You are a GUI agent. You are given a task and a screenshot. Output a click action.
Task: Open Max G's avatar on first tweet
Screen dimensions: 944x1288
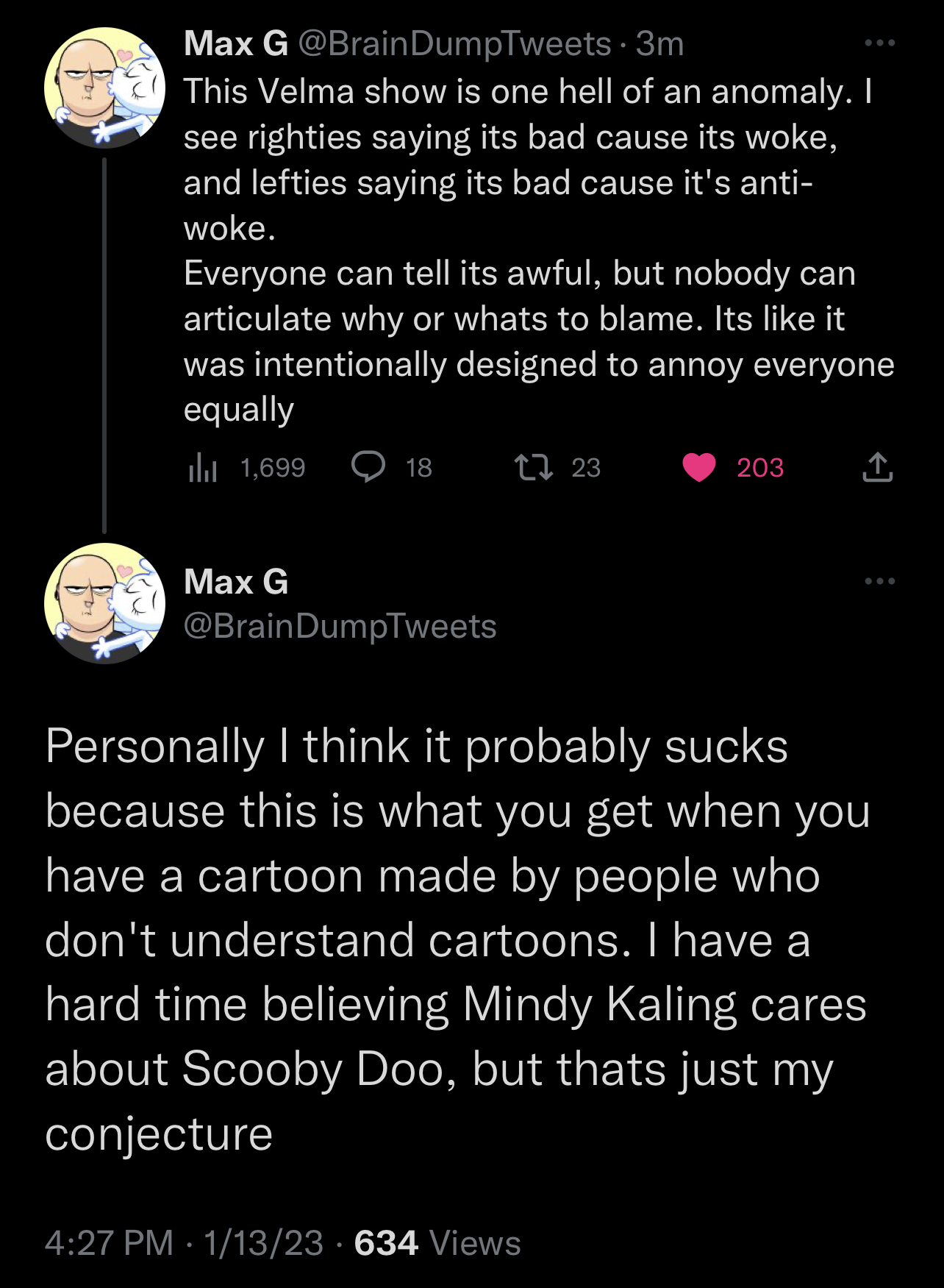pos(104,88)
